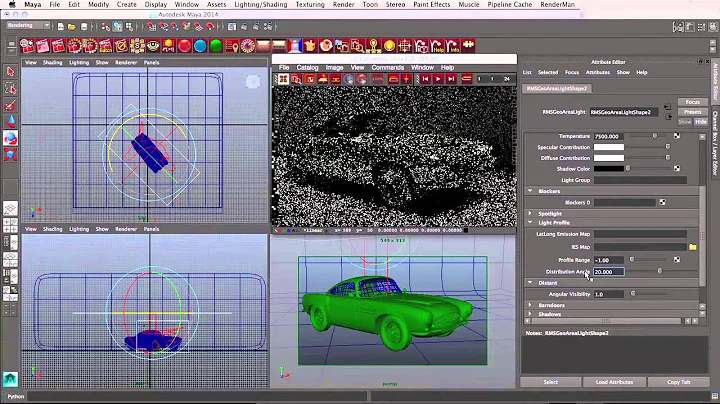Click the Light Group text field
720x404 pixels.
(640, 180)
